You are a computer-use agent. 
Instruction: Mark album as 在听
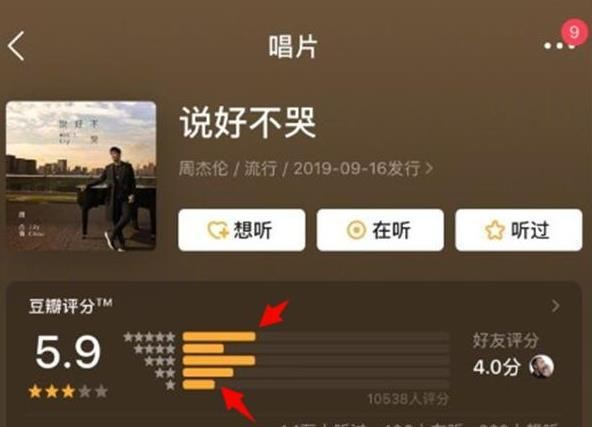(380, 230)
